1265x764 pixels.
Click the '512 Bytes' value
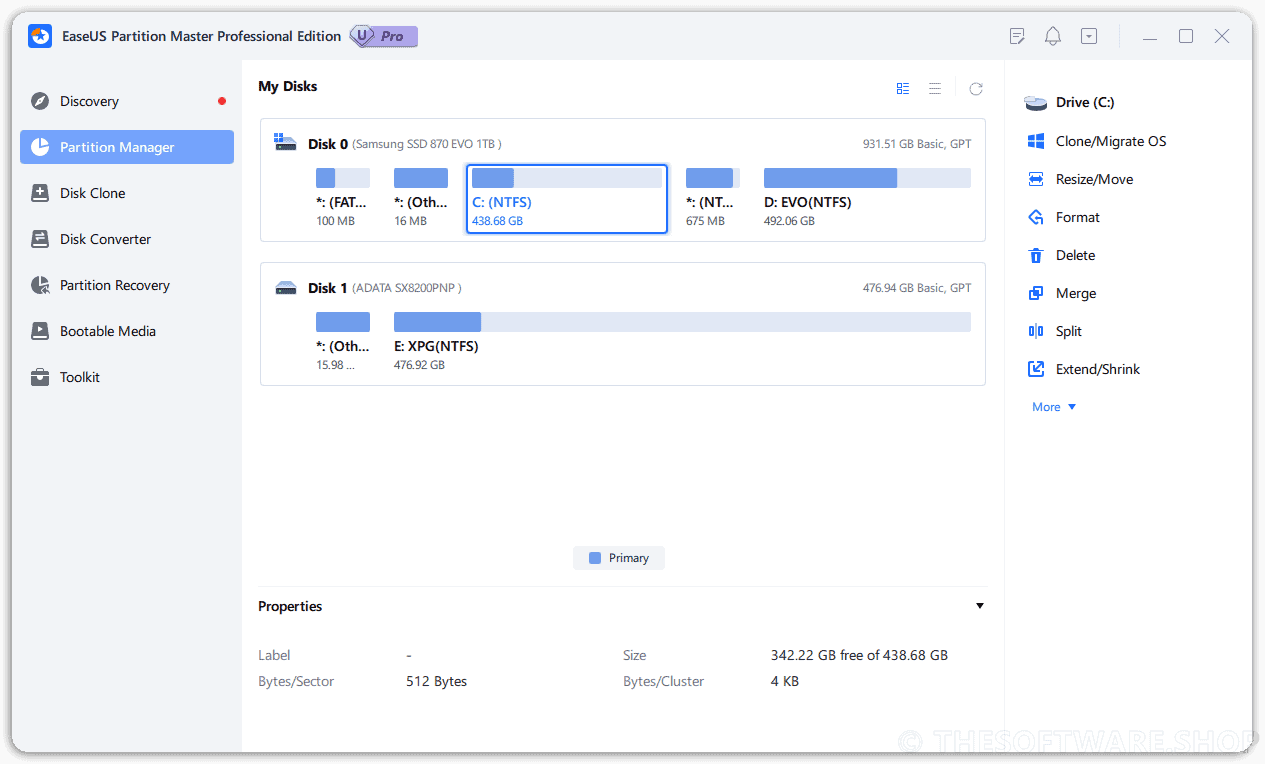(x=436, y=681)
